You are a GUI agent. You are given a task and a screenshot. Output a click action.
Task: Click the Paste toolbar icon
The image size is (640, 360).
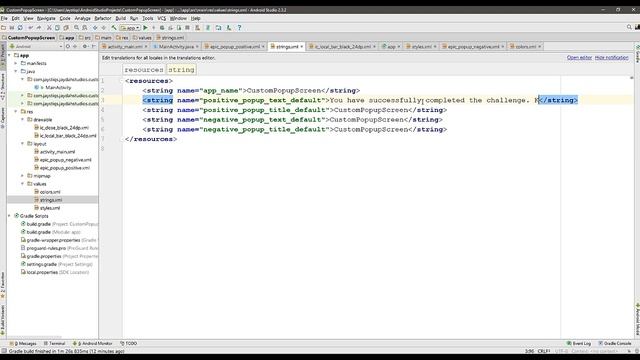66,28
